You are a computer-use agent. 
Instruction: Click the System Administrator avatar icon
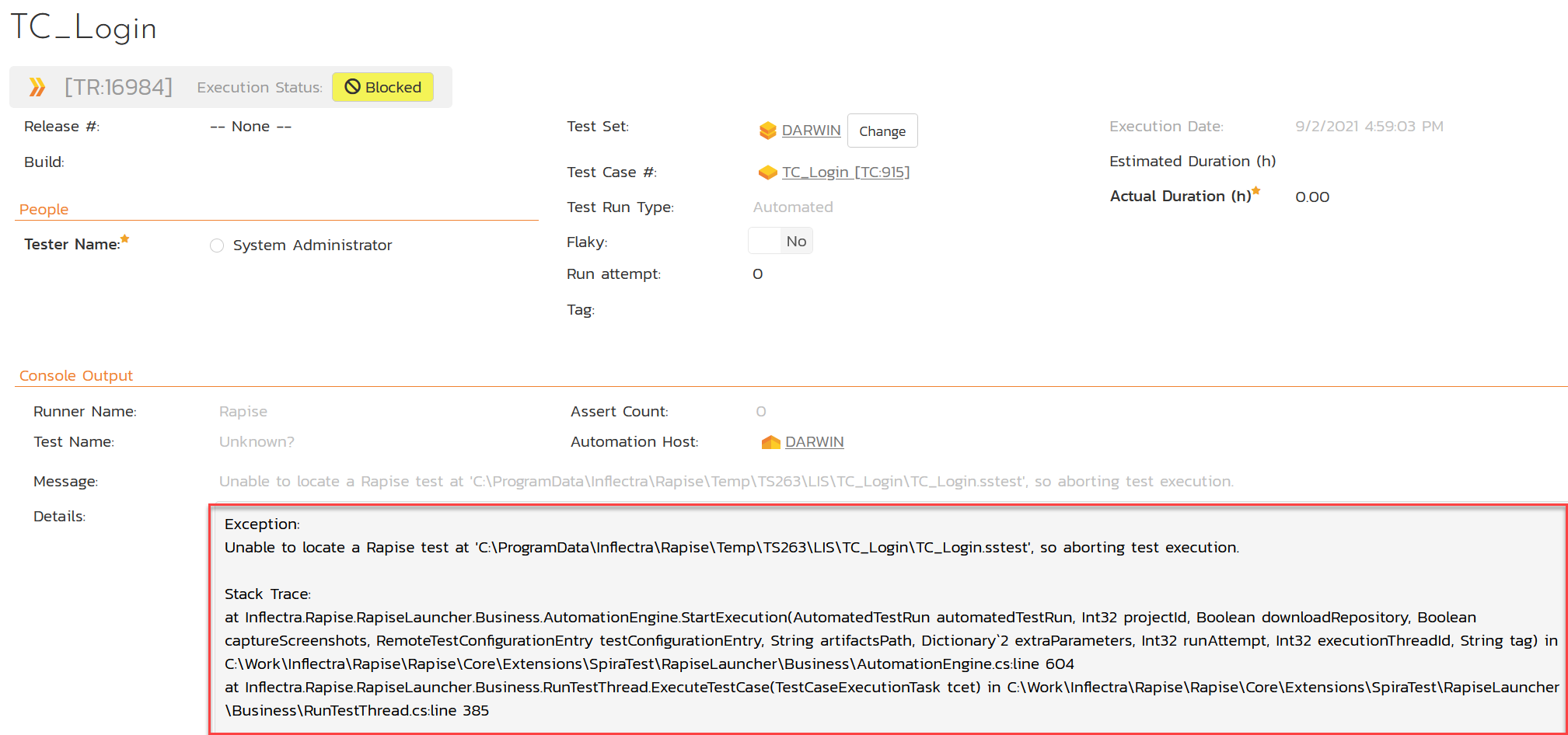tap(217, 246)
